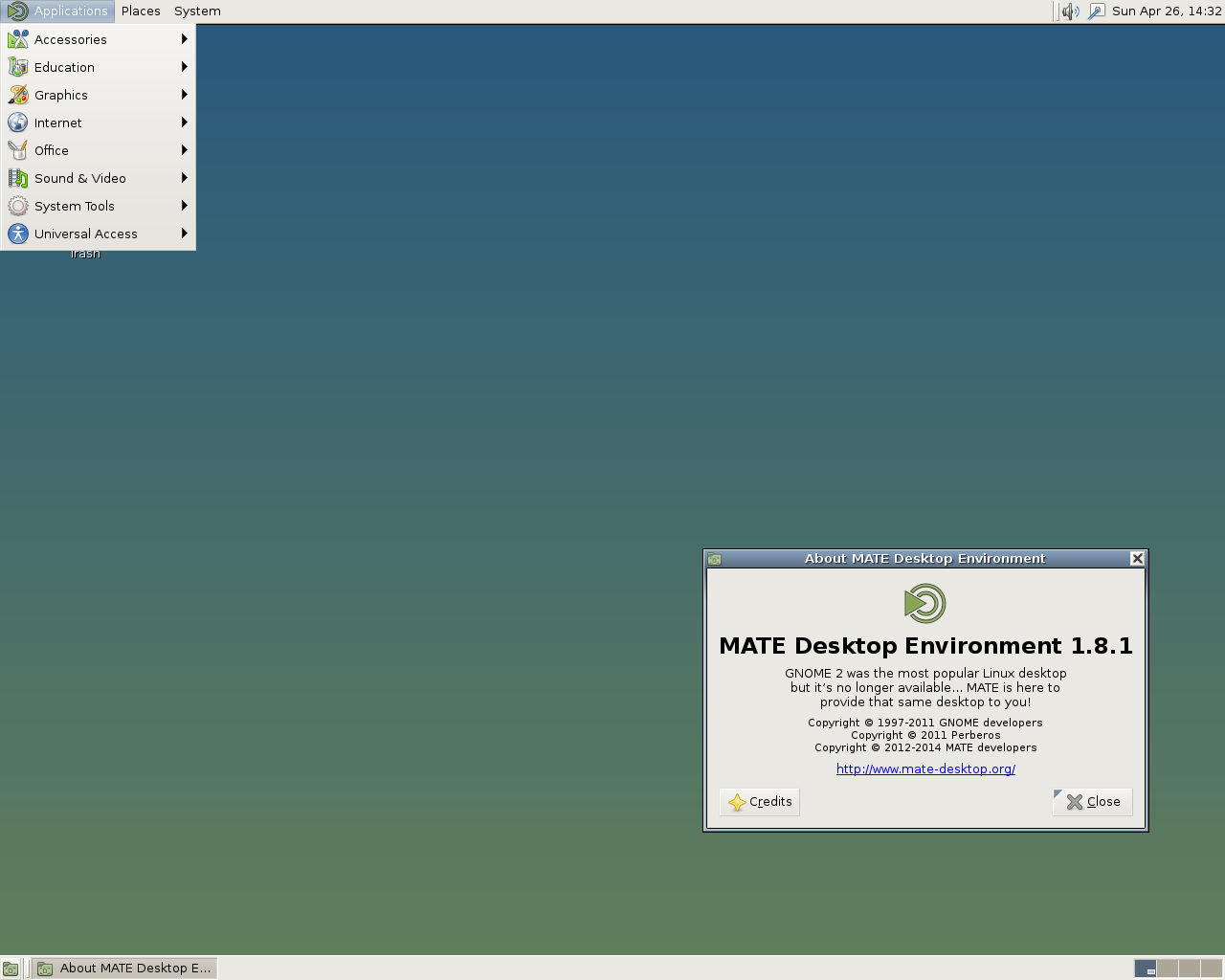Click the System Tools gear icon
The width and height of the screenshot is (1225, 980).
pos(18,206)
